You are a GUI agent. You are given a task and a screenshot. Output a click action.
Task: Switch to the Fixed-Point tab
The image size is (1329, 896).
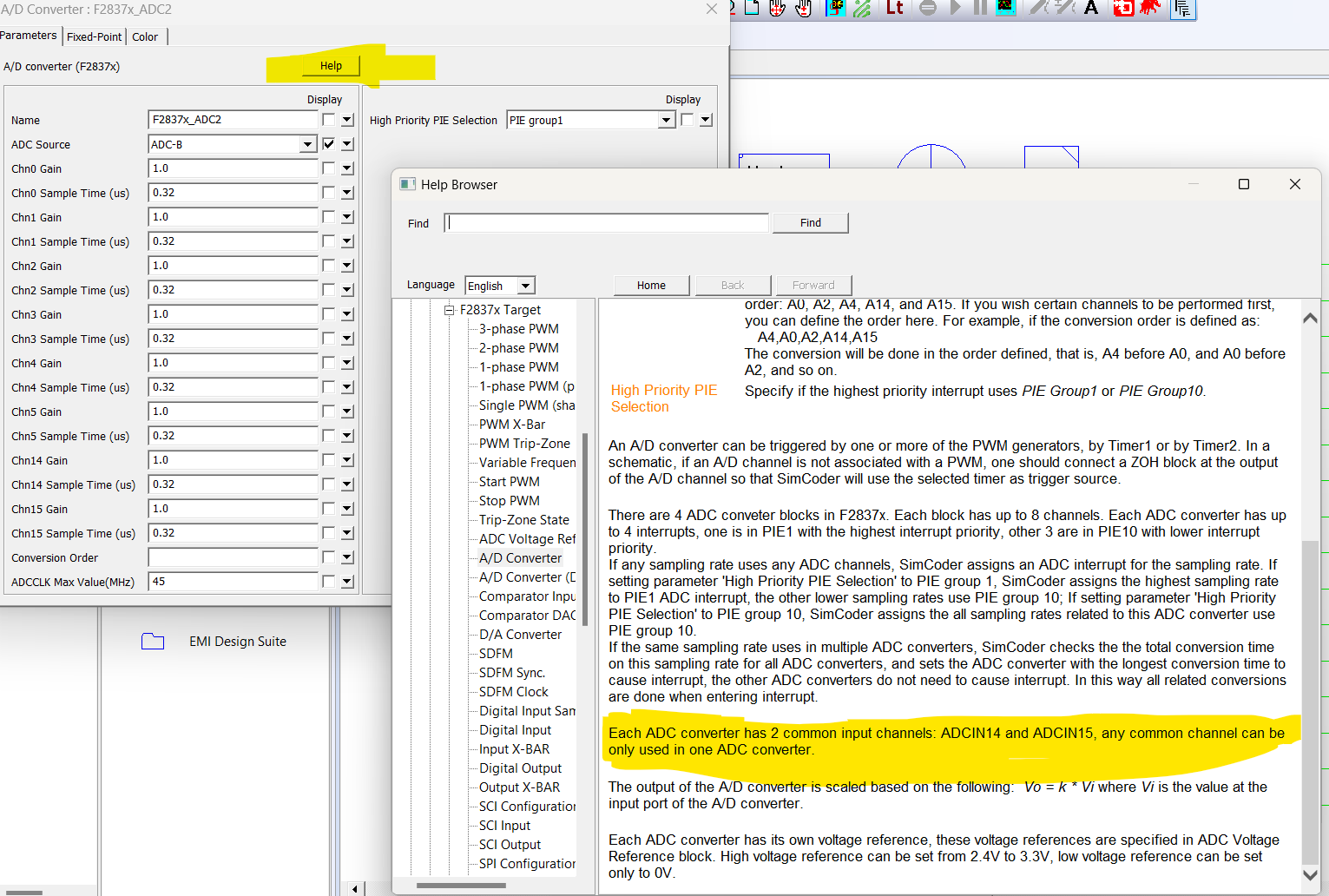94,36
